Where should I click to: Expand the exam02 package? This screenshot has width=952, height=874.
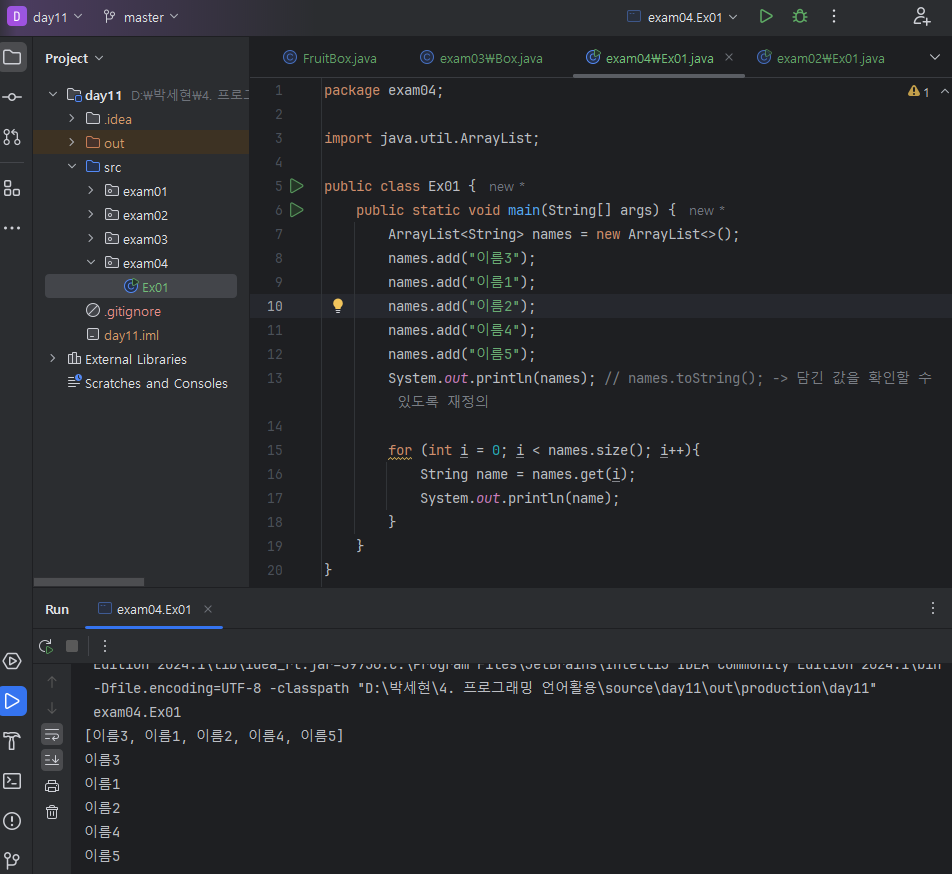coord(90,214)
